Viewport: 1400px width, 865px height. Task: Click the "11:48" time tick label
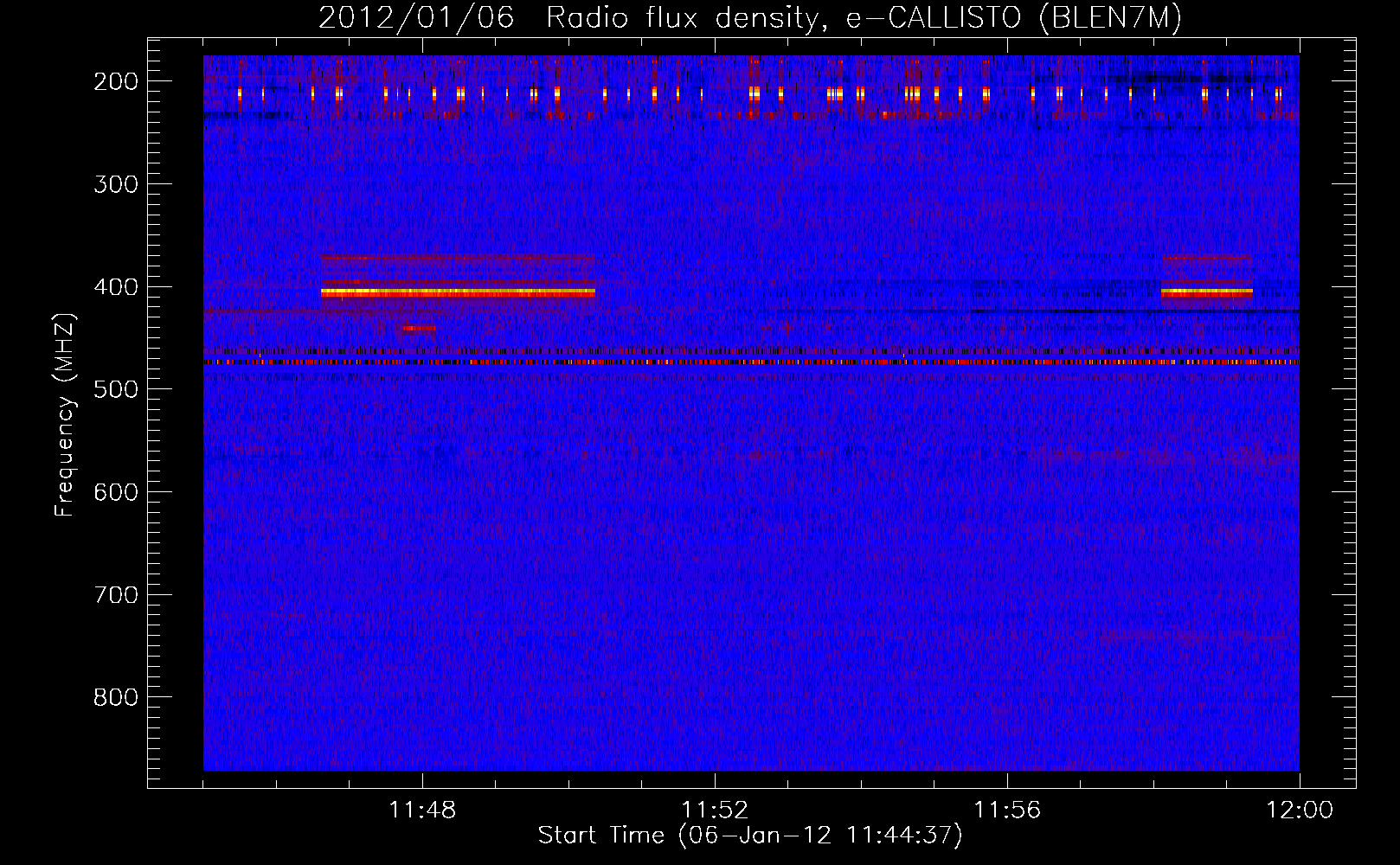pyautogui.click(x=422, y=811)
